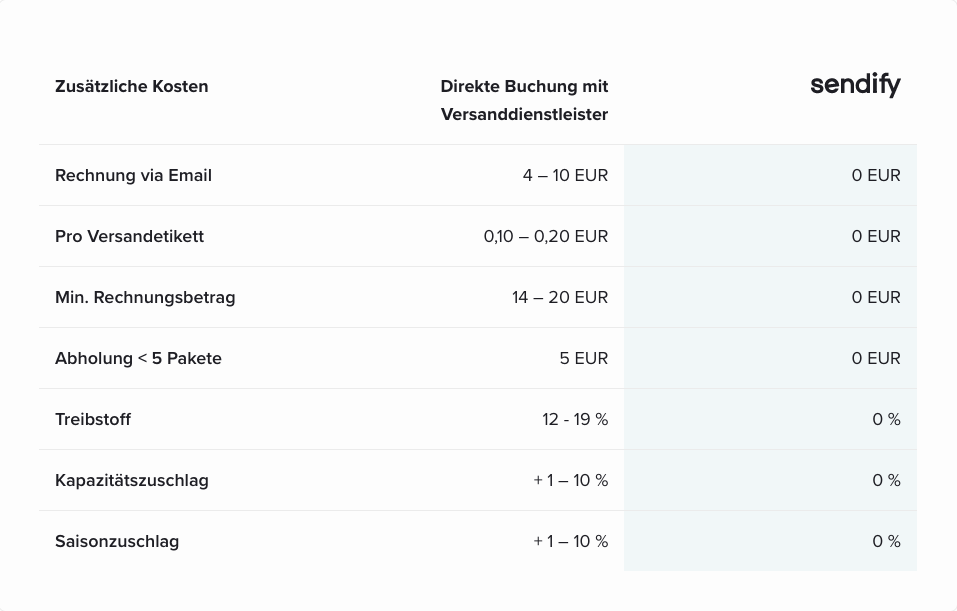
Task: Select the Saisonzuschlag row label
Action: [x=117, y=541]
